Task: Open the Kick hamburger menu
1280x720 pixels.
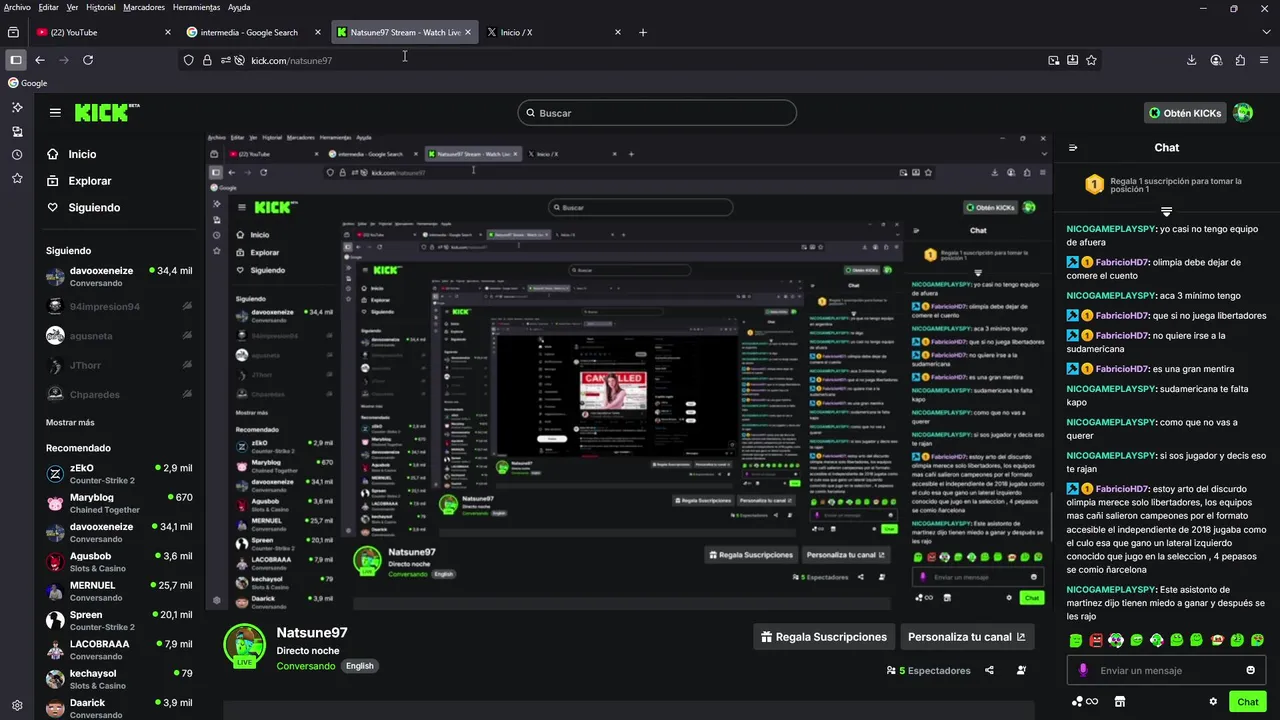Action: [x=55, y=113]
